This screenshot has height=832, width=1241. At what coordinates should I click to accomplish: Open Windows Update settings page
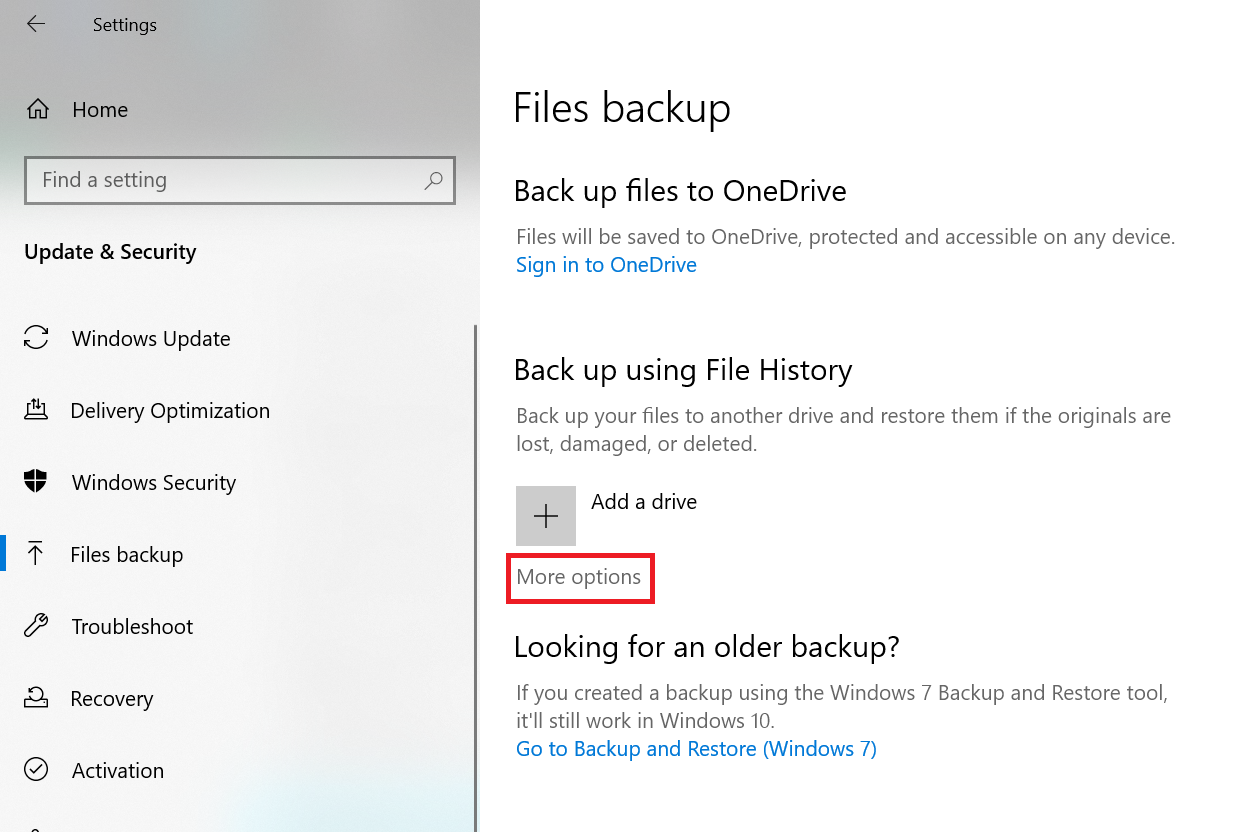151,339
